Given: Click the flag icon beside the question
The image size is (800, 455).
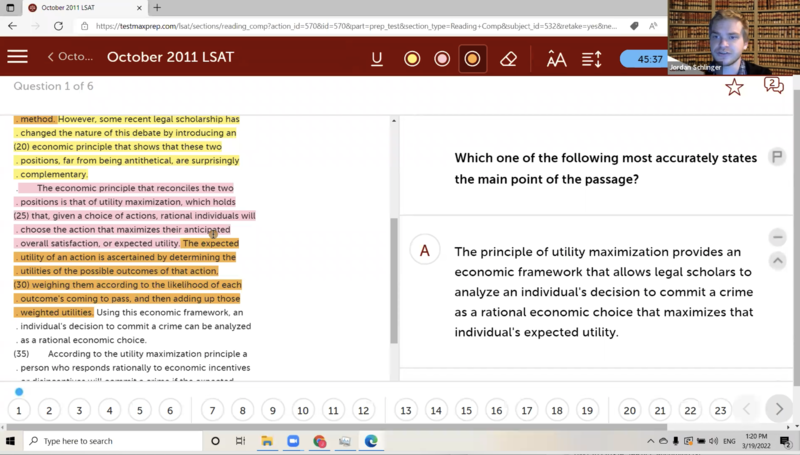Looking at the screenshot, I should point(777,157).
